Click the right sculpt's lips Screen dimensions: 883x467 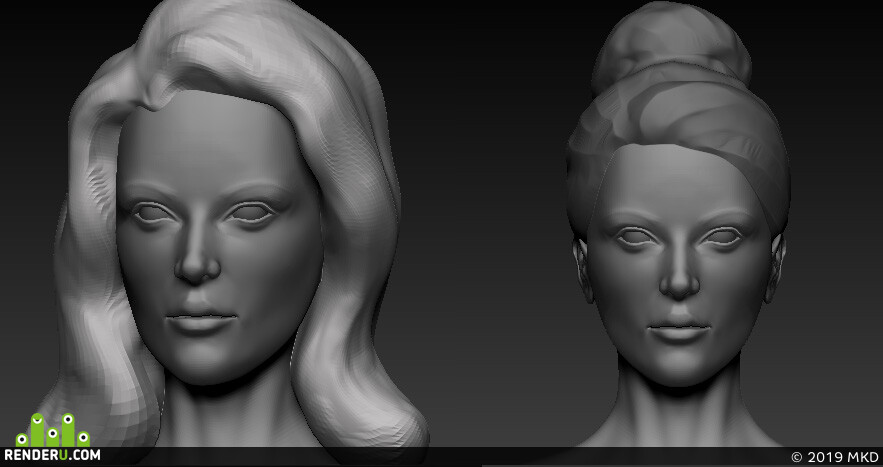[x=679, y=330]
